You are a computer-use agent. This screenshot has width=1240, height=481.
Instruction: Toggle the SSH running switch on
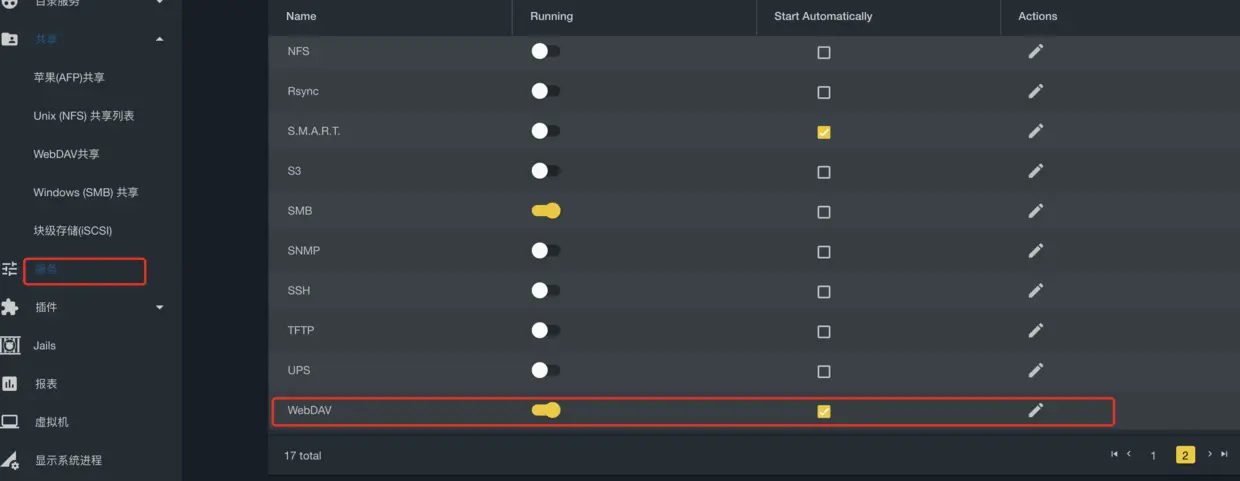click(x=545, y=290)
